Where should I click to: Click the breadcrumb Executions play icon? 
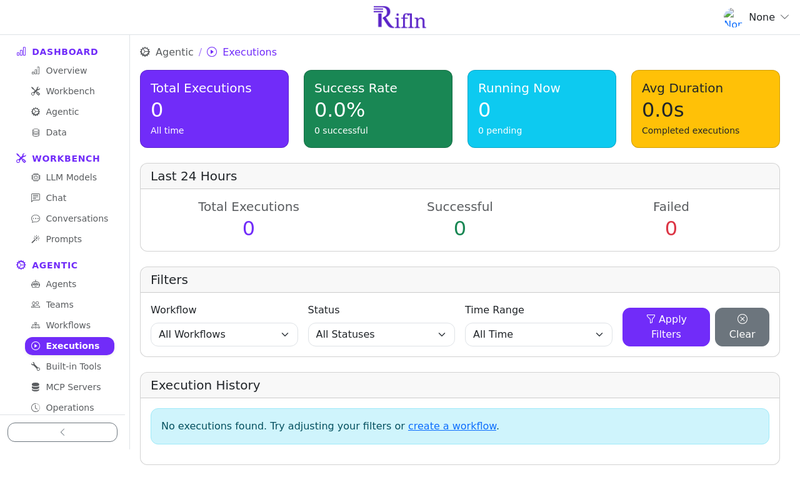(x=212, y=52)
